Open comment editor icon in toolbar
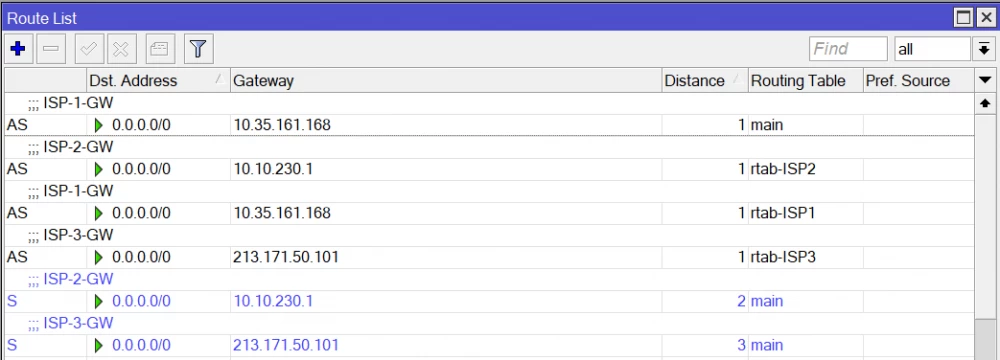The width and height of the screenshot is (1000, 360). 160,49
